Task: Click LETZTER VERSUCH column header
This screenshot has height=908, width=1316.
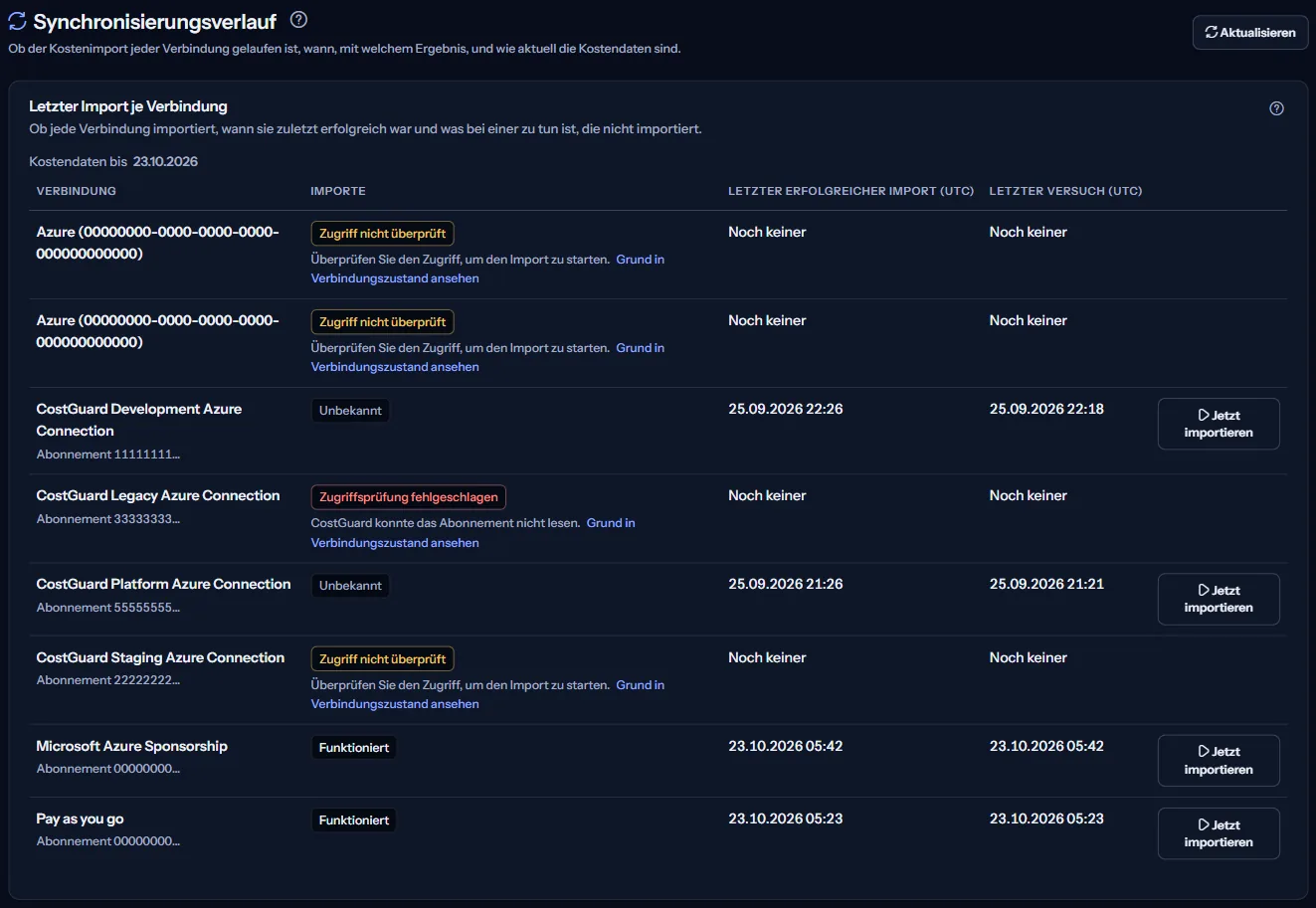Action: (1065, 191)
